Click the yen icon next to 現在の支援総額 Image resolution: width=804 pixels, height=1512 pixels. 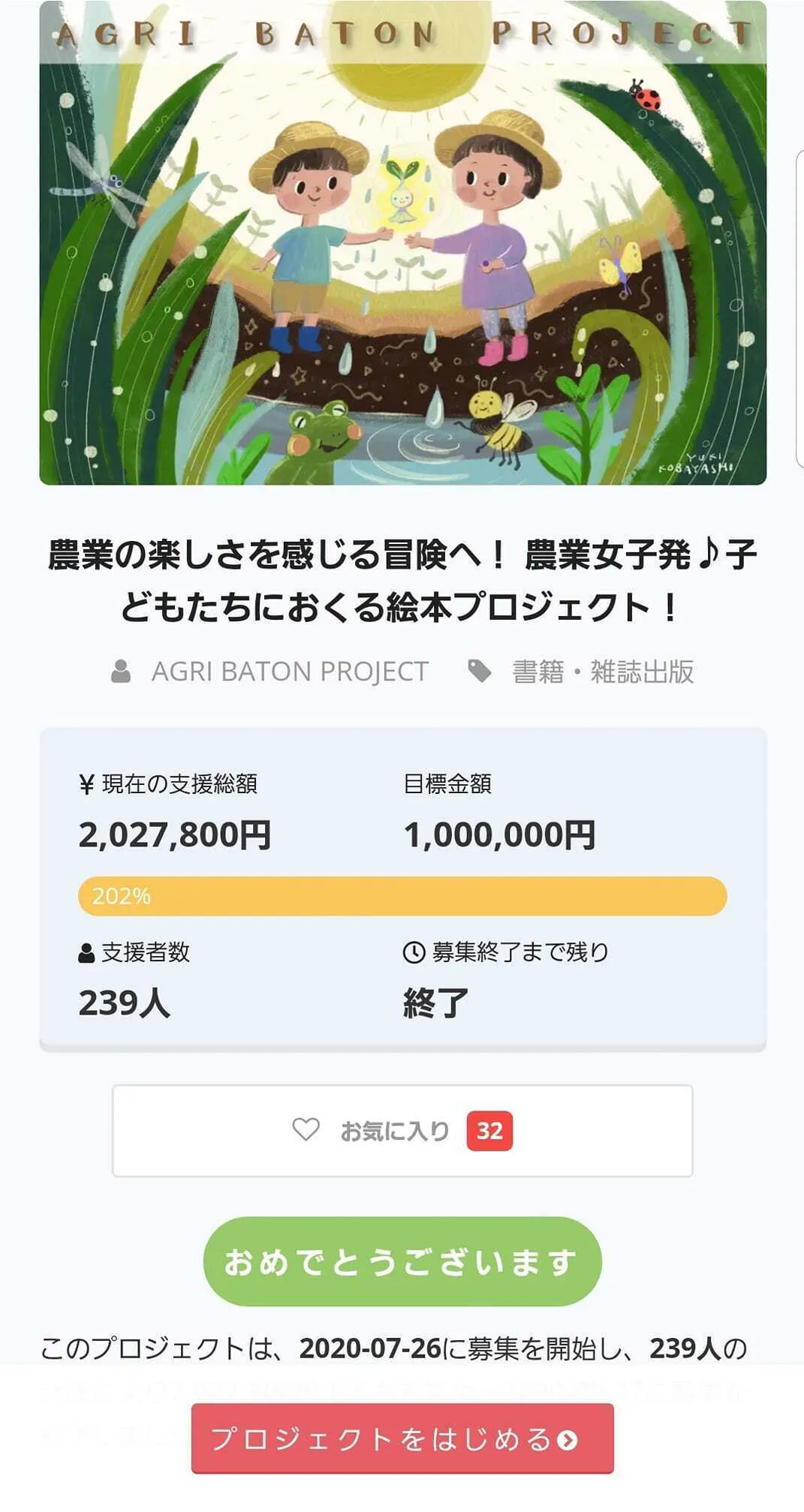[x=87, y=784]
